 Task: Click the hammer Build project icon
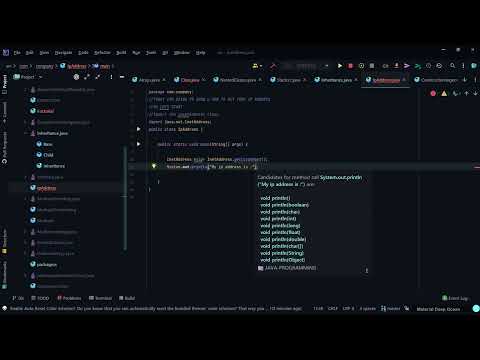[x=273, y=66]
